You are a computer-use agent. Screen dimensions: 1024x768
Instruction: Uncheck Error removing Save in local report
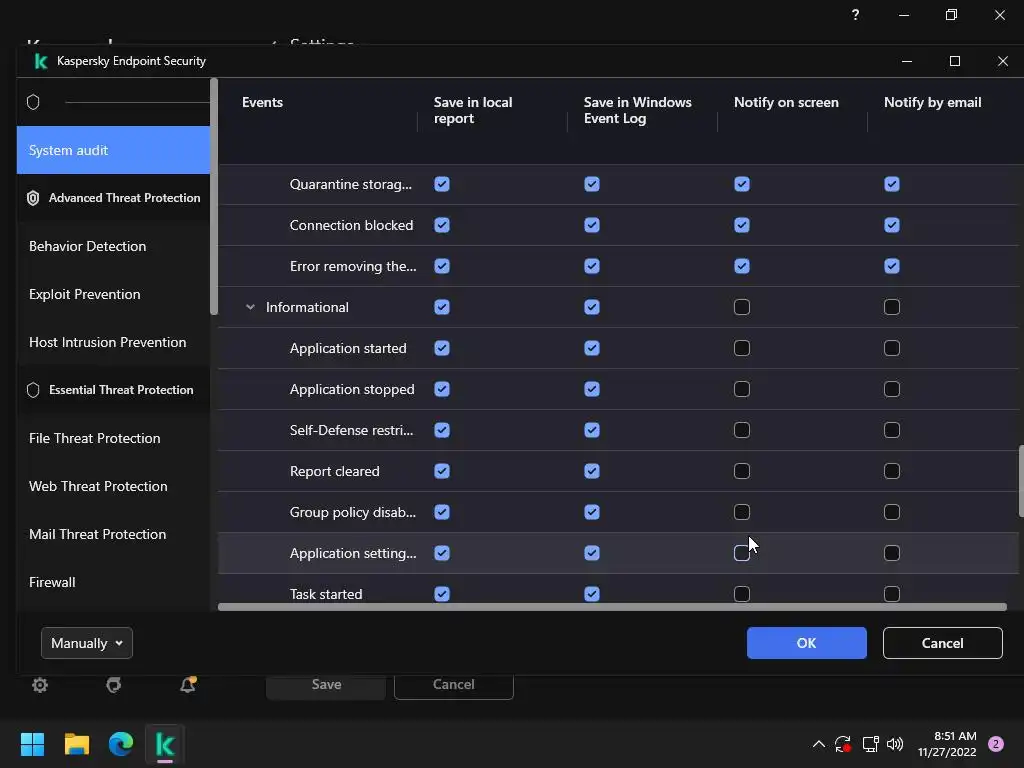(442, 266)
